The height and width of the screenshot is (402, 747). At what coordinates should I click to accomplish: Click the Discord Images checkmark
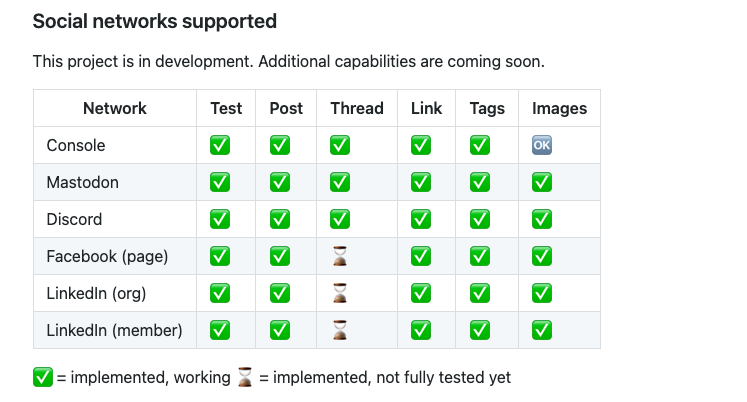pyautogui.click(x=542, y=219)
